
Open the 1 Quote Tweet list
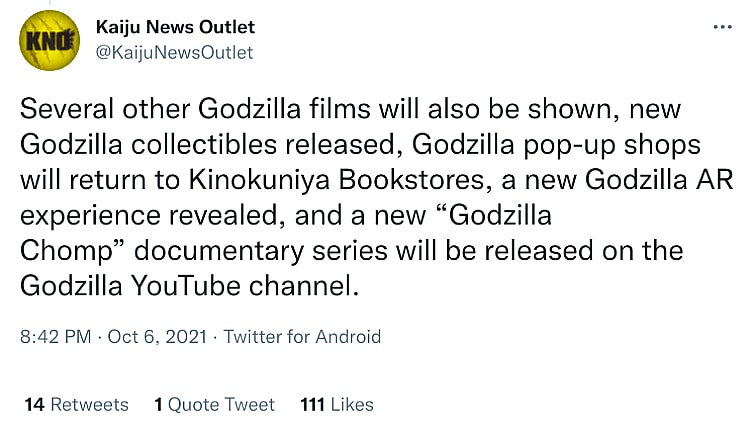coord(214,404)
